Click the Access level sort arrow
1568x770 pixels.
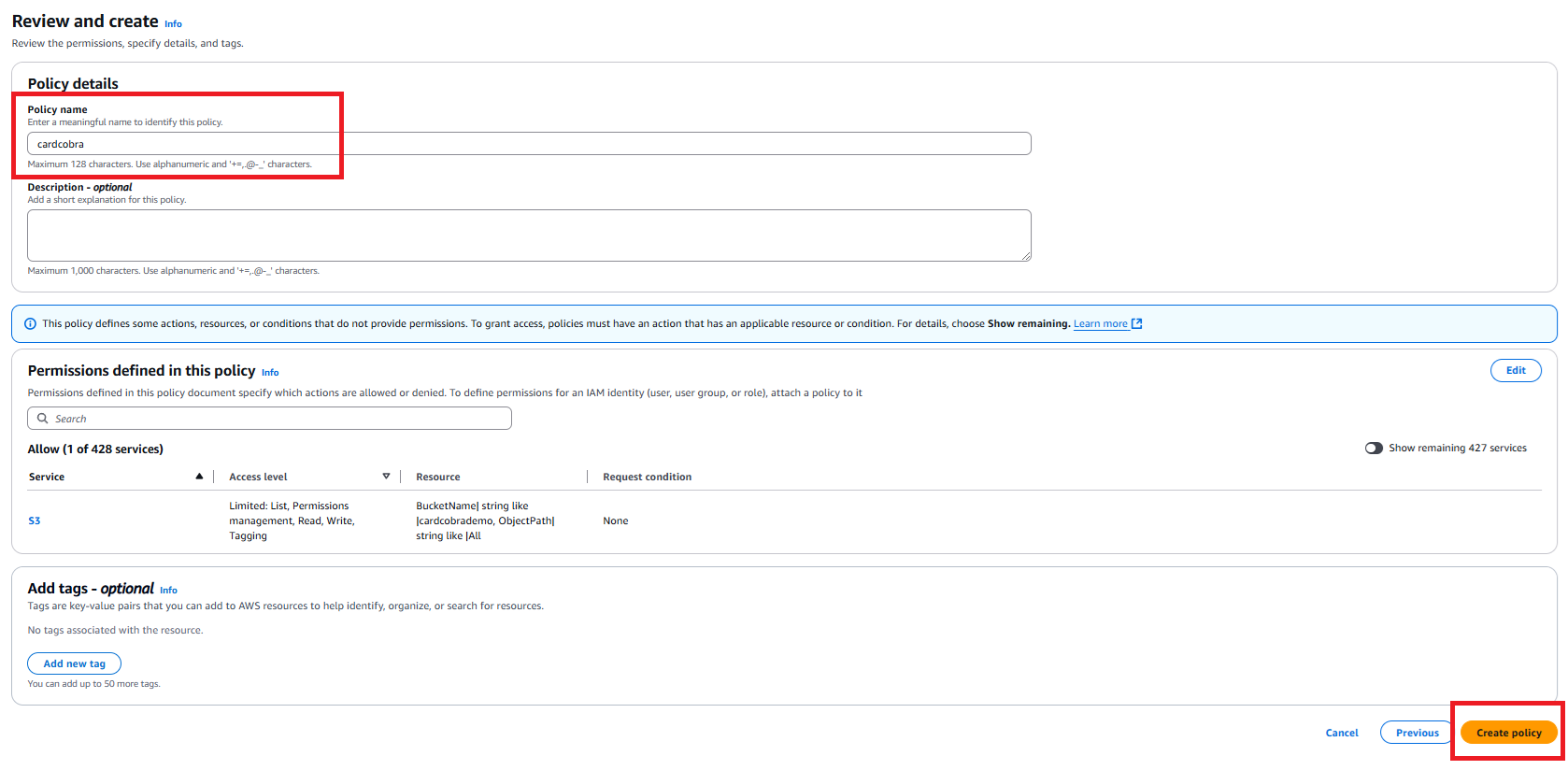coord(386,477)
